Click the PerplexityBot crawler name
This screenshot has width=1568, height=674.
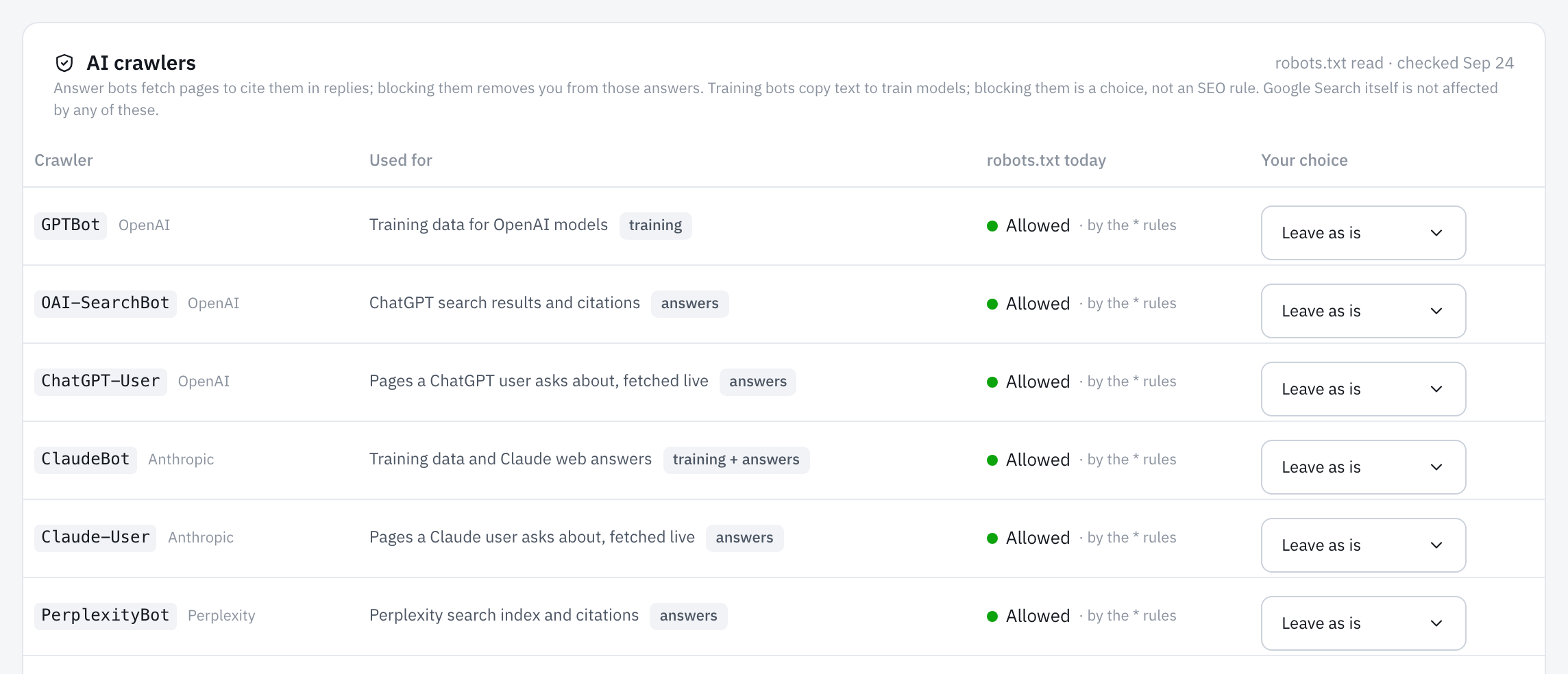coord(106,616)
